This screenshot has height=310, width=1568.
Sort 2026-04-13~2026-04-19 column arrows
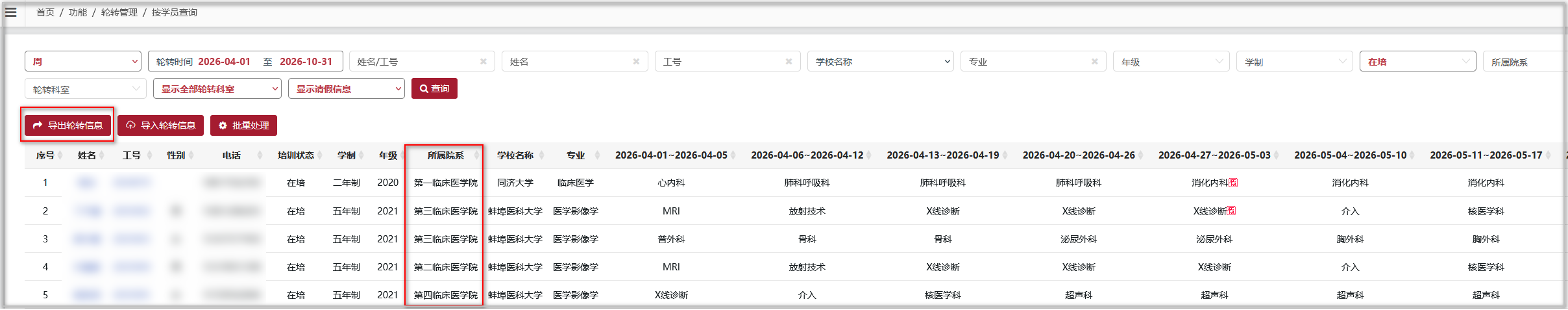point(1005,155)
